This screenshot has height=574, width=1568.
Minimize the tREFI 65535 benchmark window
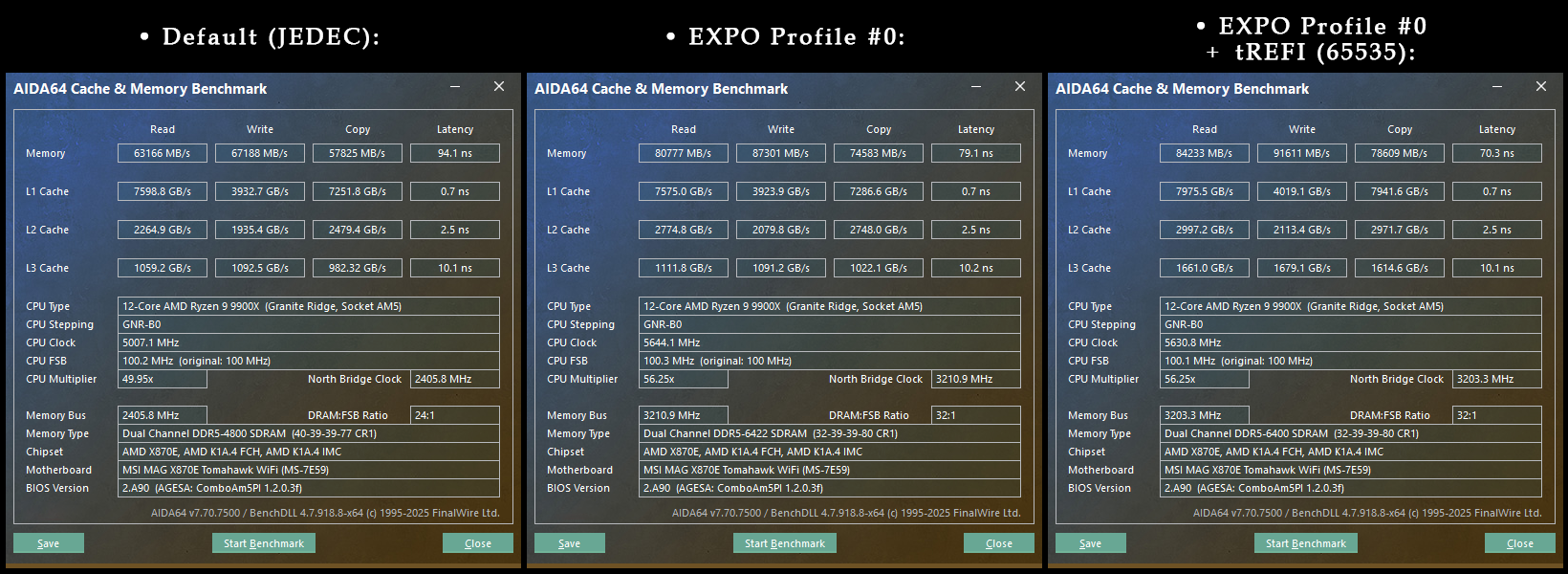(1497, 87)
